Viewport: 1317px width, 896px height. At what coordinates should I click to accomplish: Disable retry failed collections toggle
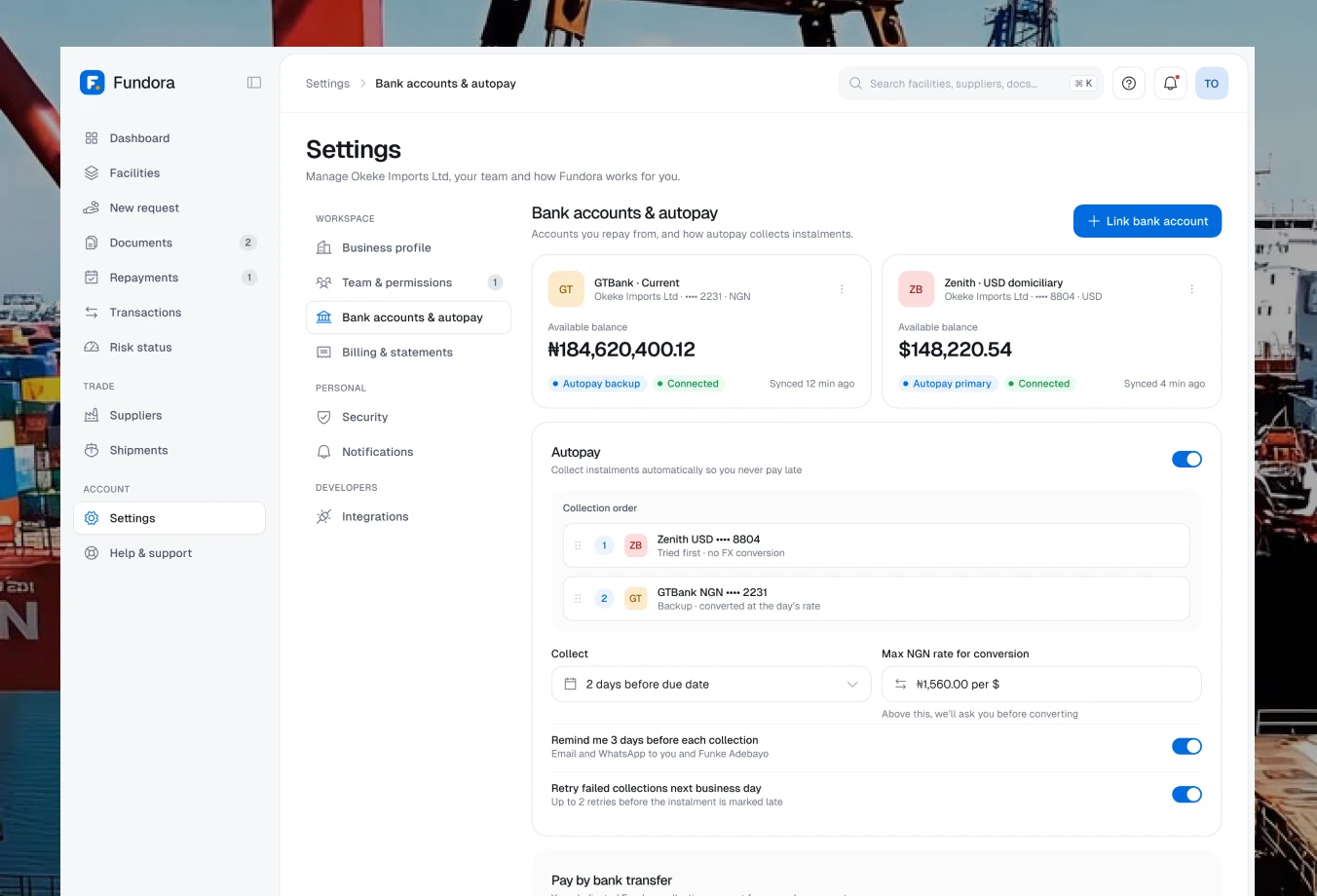pyautogui.click(x=1186, y=795)
